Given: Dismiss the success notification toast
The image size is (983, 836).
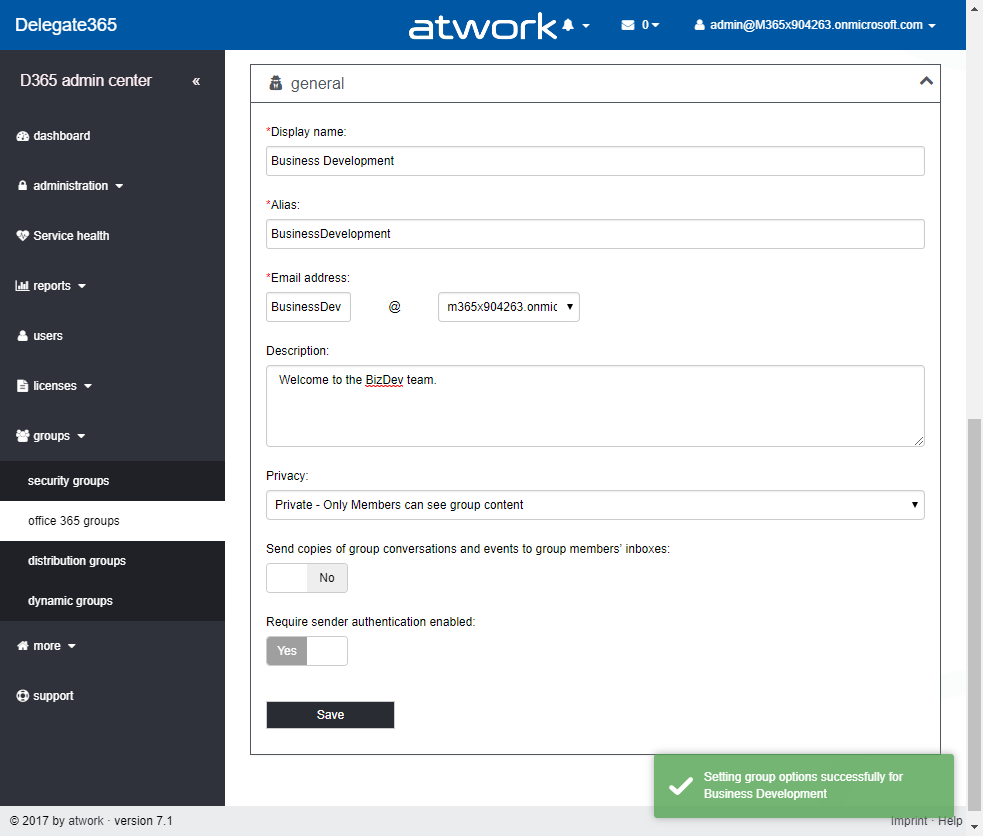Looking at the screenshot, I should click(x=804, y=786).
